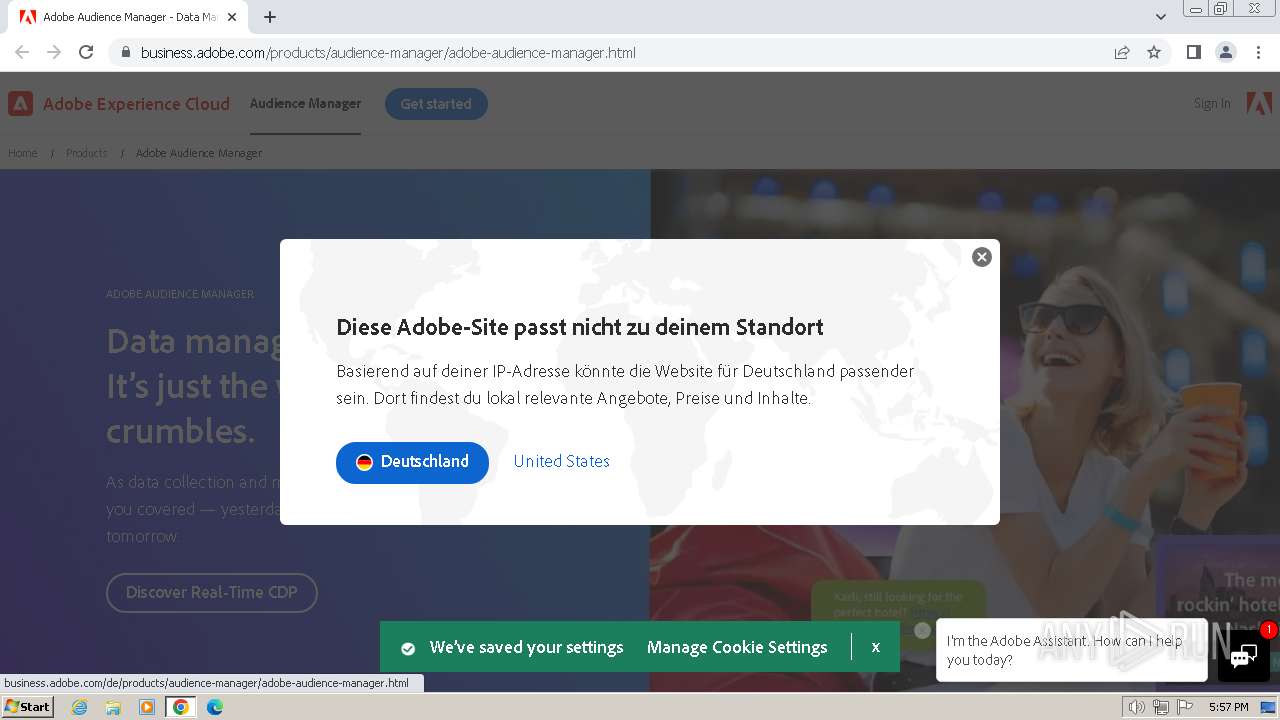Open the Chrome profile menu
The width and height of the screenshot is (1280, 720).
1226,52
